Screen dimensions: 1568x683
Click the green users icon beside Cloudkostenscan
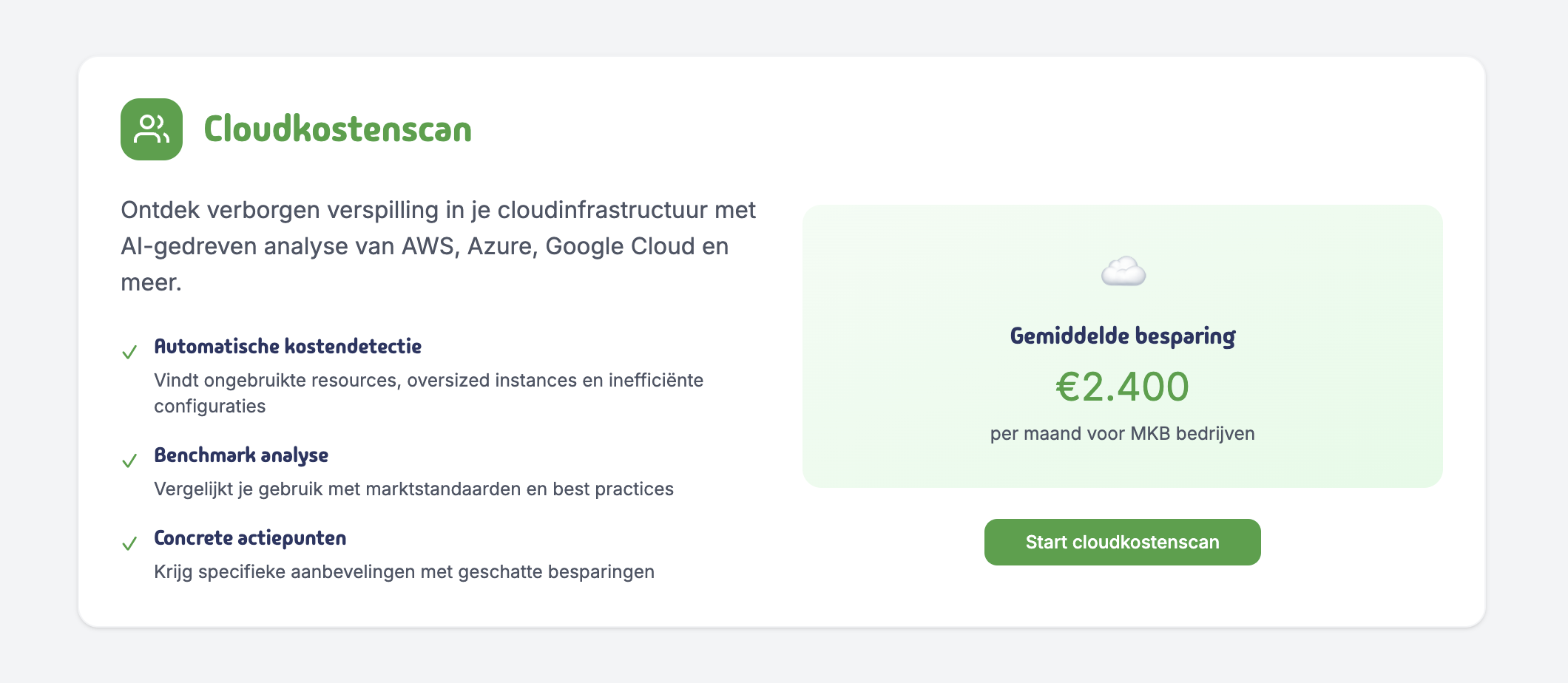pos(152,129)
